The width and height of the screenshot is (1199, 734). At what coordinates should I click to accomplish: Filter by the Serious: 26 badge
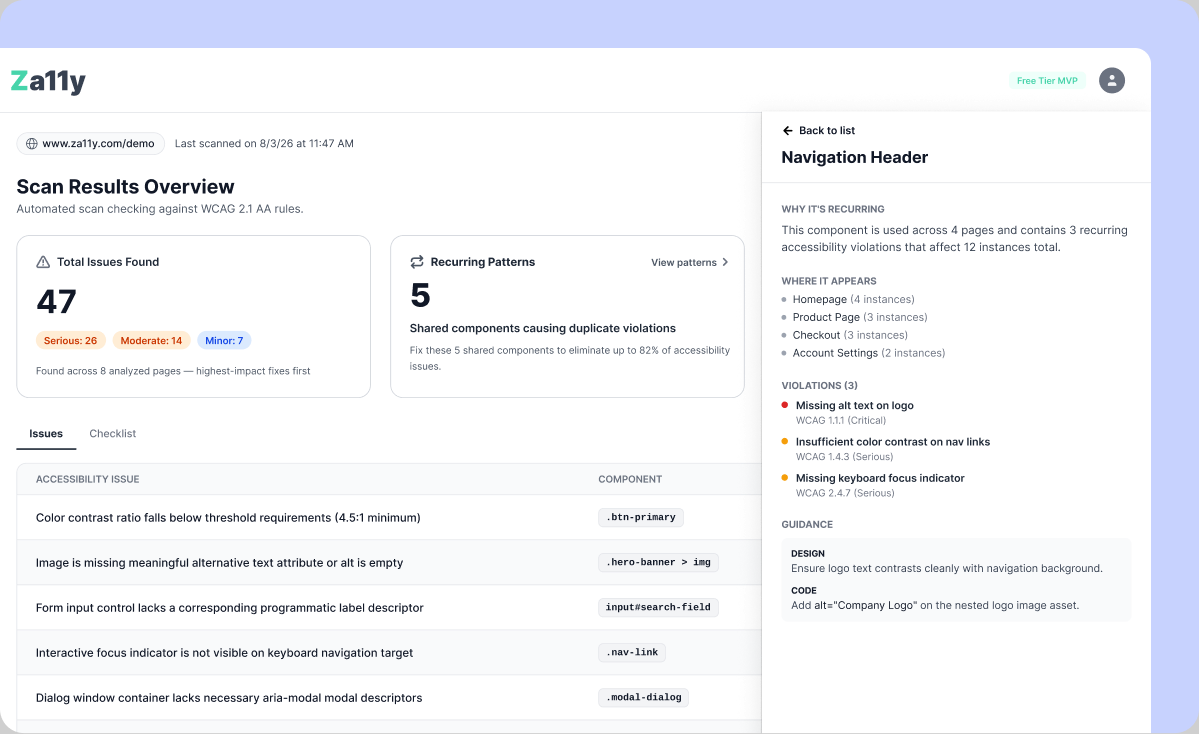coord(70,340)
